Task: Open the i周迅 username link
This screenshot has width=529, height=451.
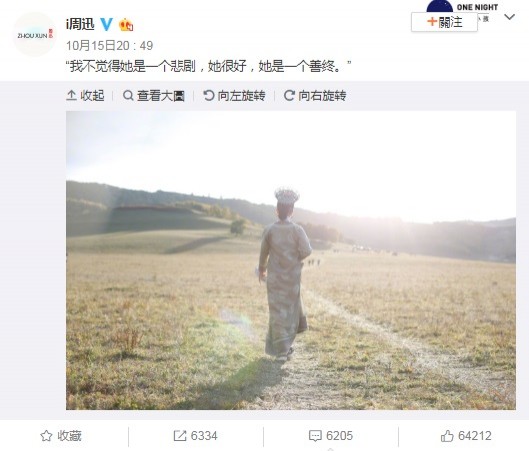Action: pos(80,24)
